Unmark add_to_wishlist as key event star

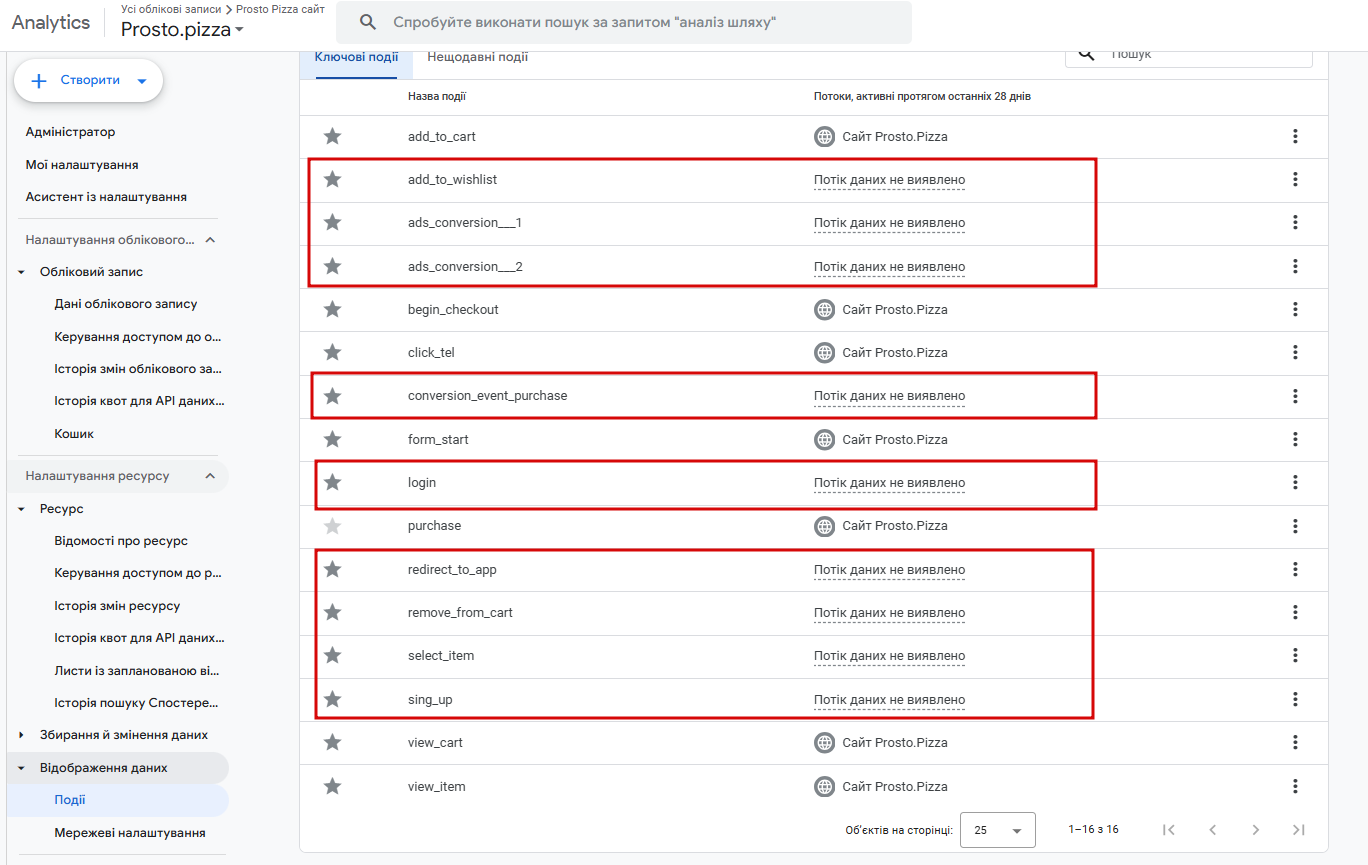pyautogui.click(x=332, y=179)
